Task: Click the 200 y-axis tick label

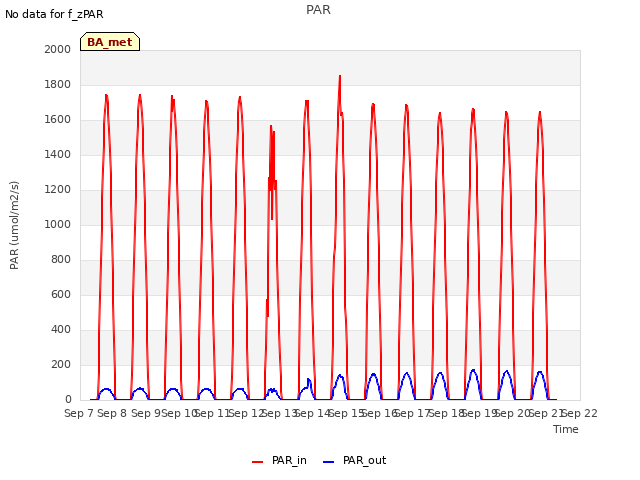Action: [61, 364]
